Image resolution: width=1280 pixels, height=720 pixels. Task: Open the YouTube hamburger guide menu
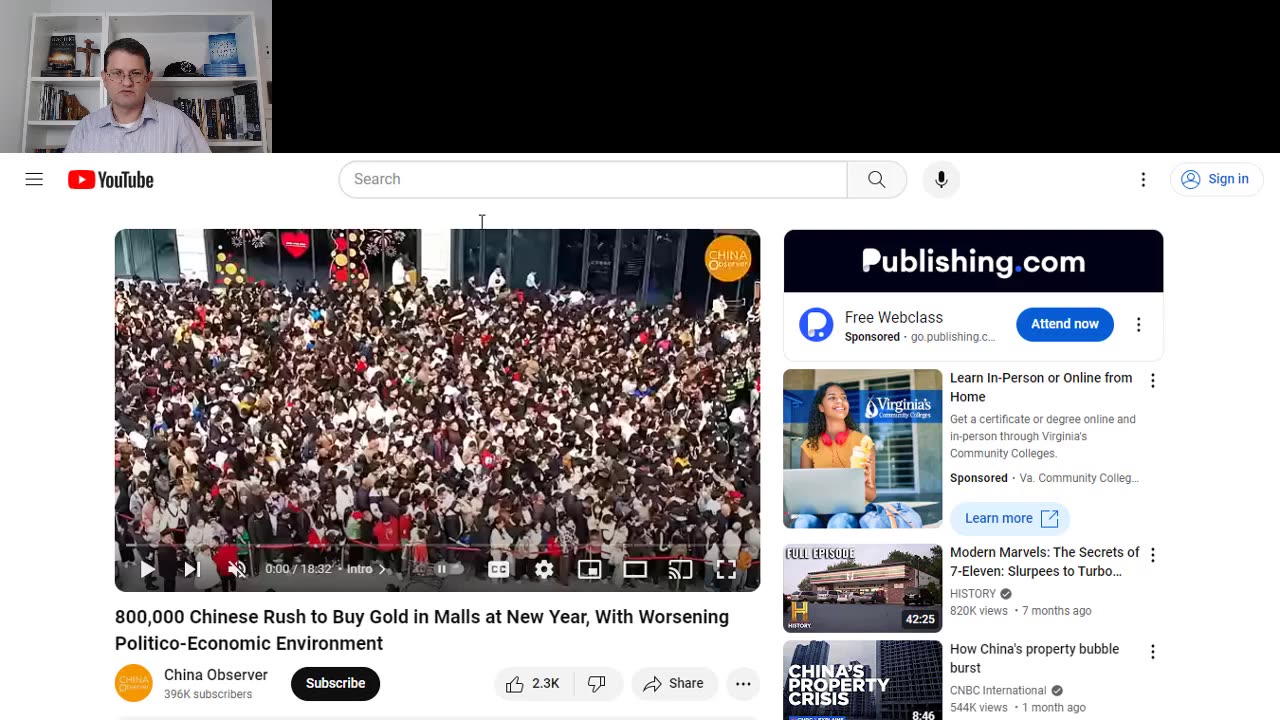[34, 180]
